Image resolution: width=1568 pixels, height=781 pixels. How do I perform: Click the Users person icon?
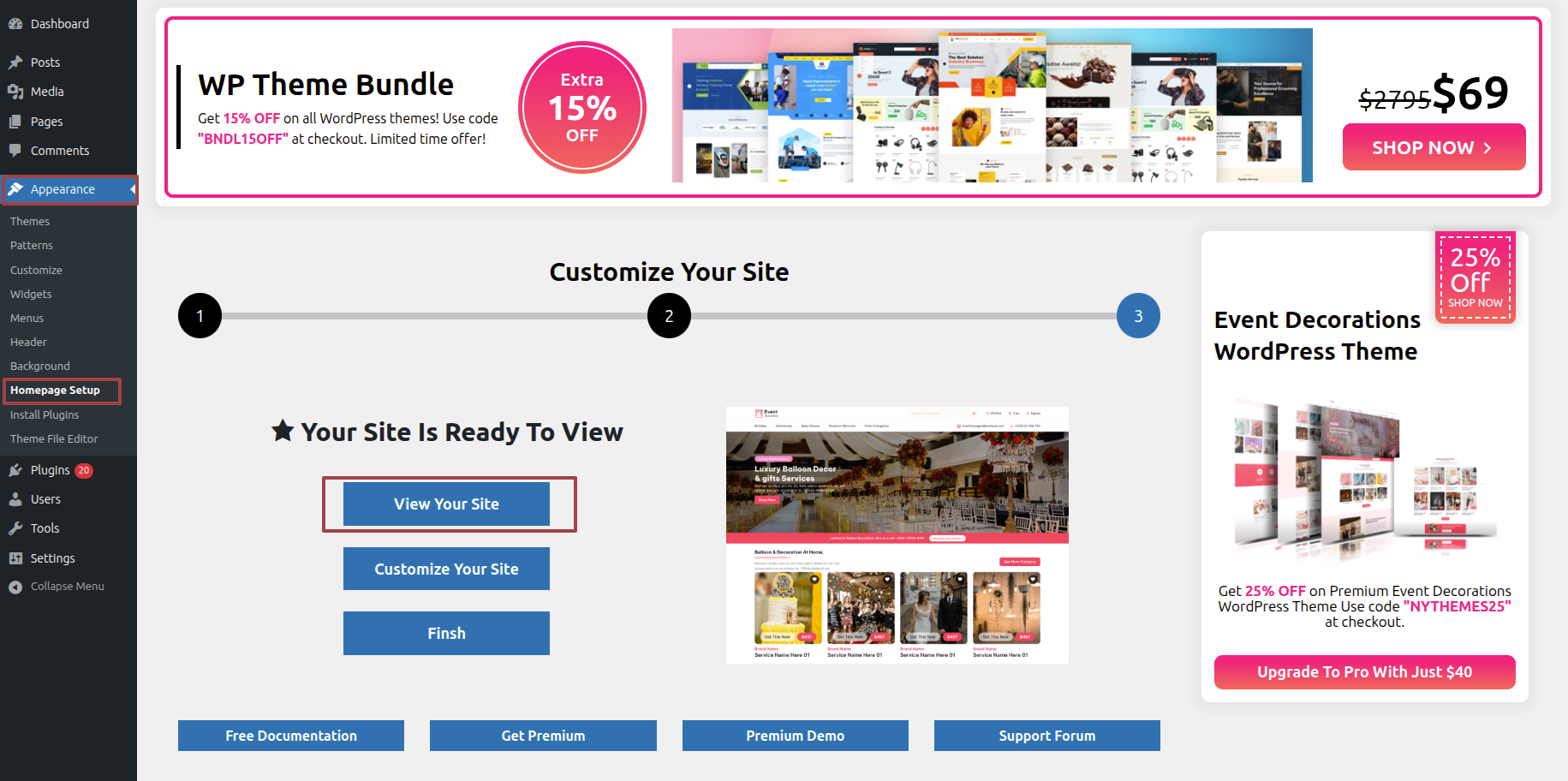15,499
